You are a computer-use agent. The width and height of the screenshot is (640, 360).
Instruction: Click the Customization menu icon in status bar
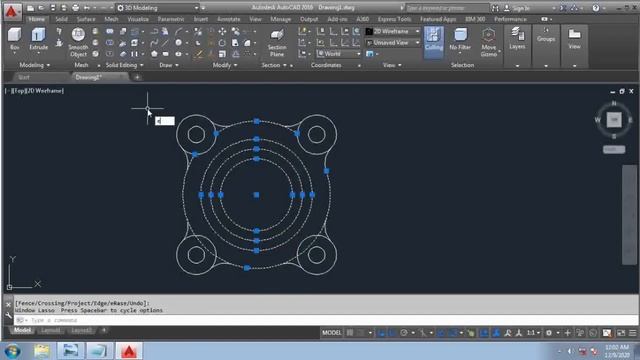(x=632, y=333)
